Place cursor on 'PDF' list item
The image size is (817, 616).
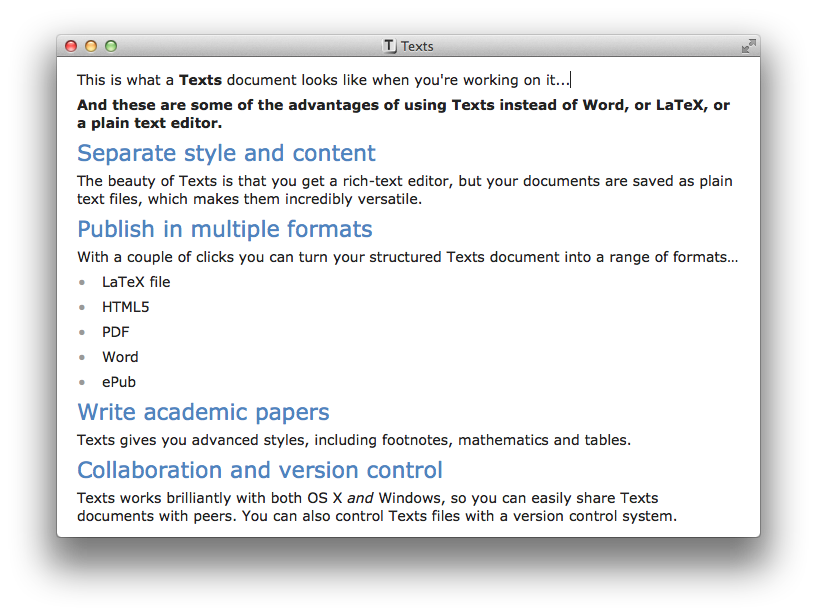point(116,332)
